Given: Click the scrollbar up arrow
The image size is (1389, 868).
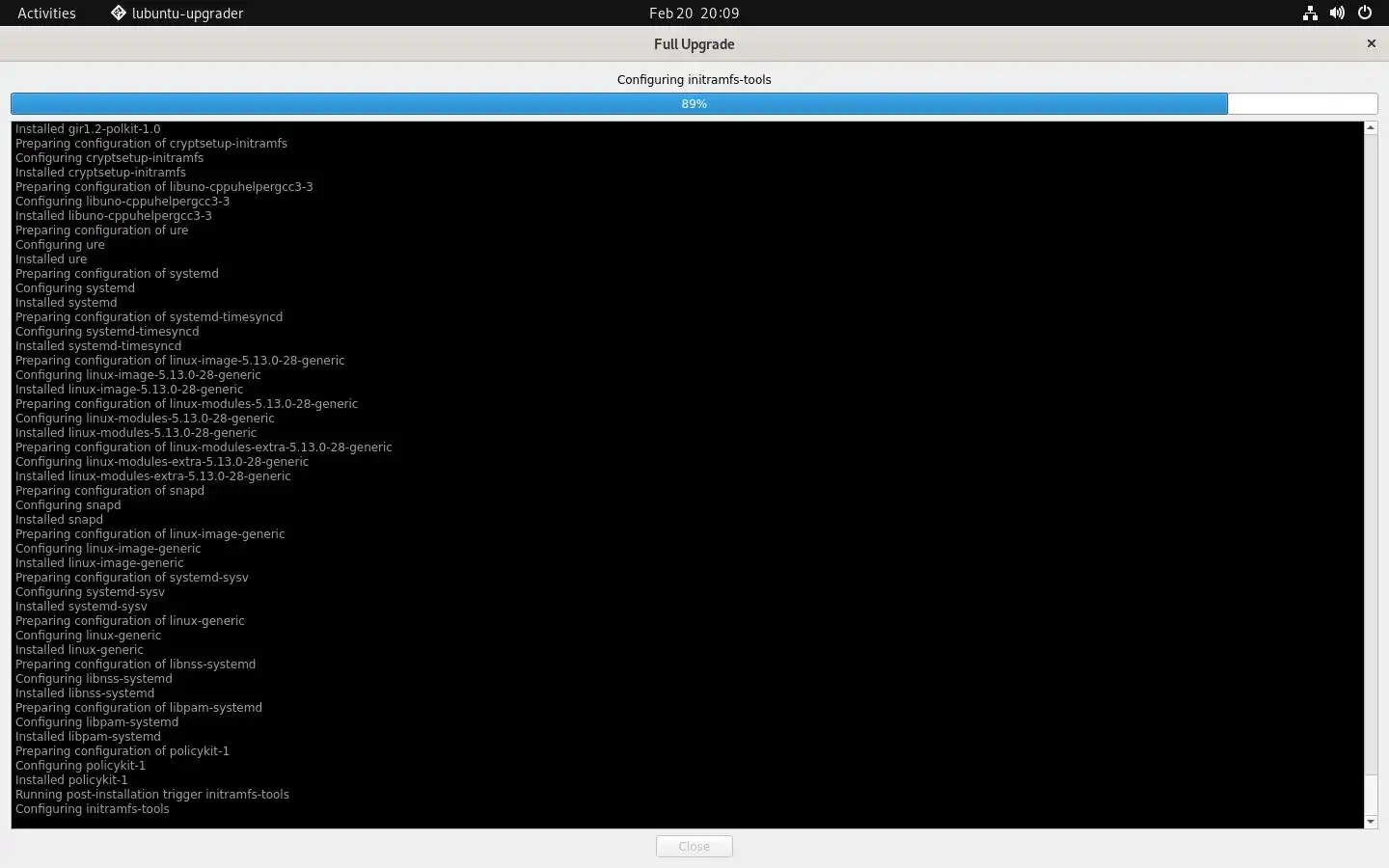Looking at the screenshot, I should pos(1371,128).
